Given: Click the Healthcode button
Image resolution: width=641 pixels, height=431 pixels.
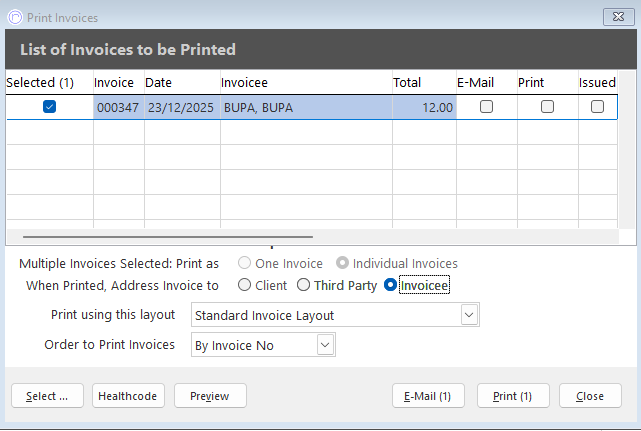Looking at the screenshot, I should pyautogui.click(x=128, y=396).
